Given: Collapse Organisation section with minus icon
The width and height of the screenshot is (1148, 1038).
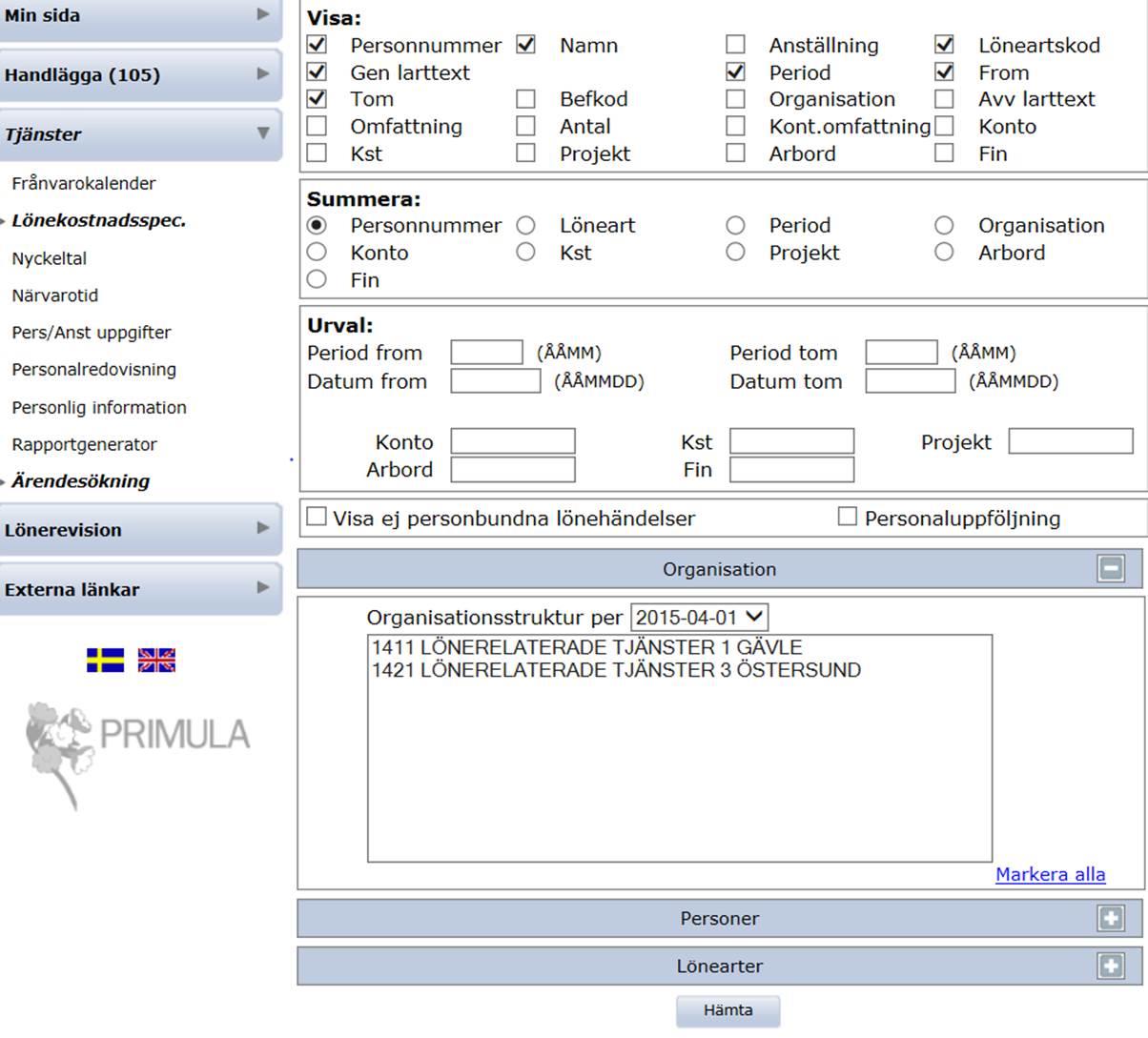Looking at the screenshot, I should tap(1111, 568).
